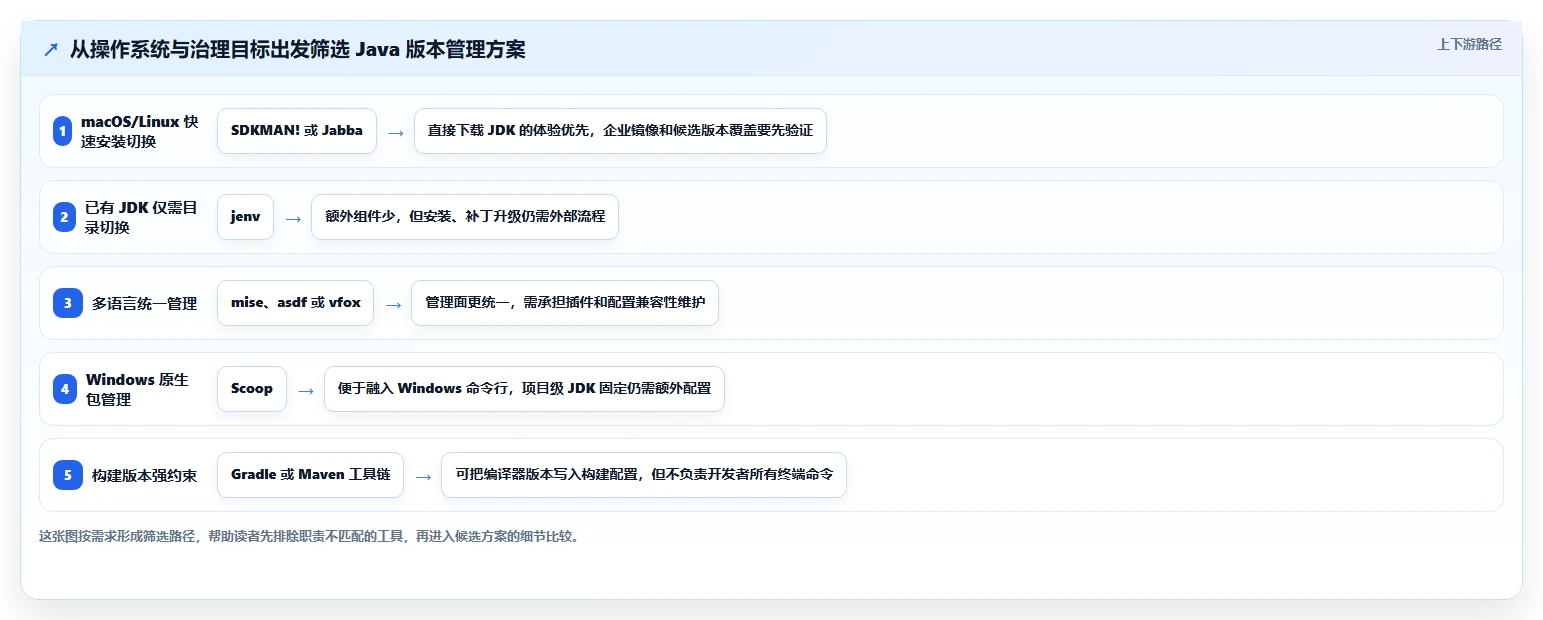Click the SDKMAN! 或 Jabba chip
Screen dimensions: 1543x620
click(297, 131)
